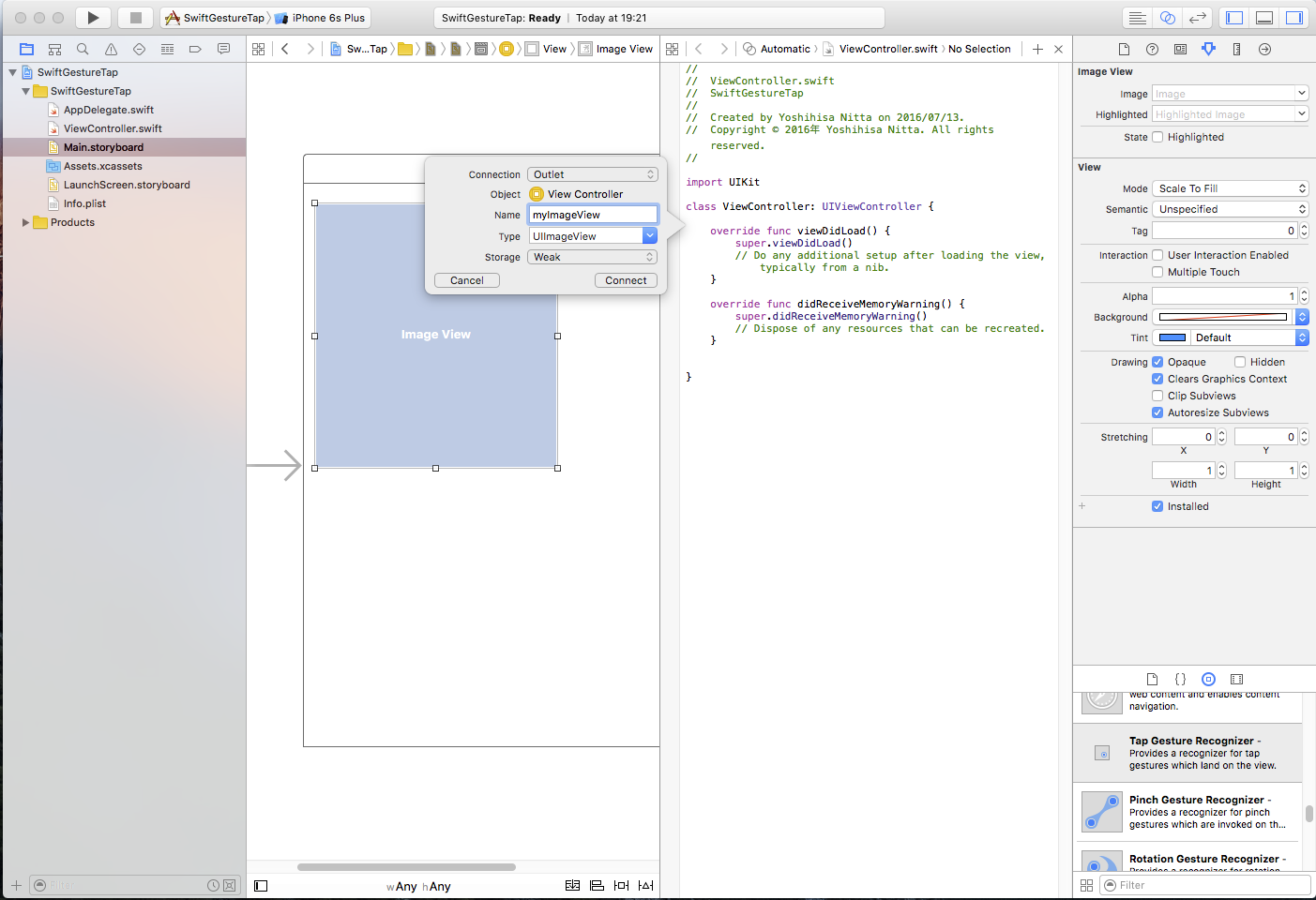This screenshot has width=1316, height=900.
Task: Click Image View in the jump bar
Action: [623, 49]
